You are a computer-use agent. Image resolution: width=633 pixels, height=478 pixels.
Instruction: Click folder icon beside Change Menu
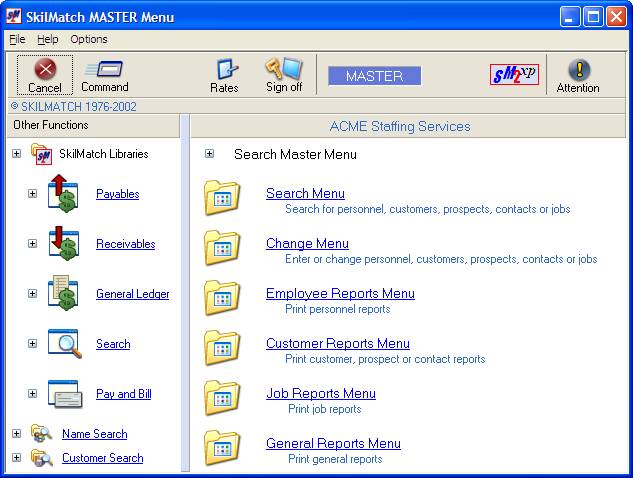[222, 247]
